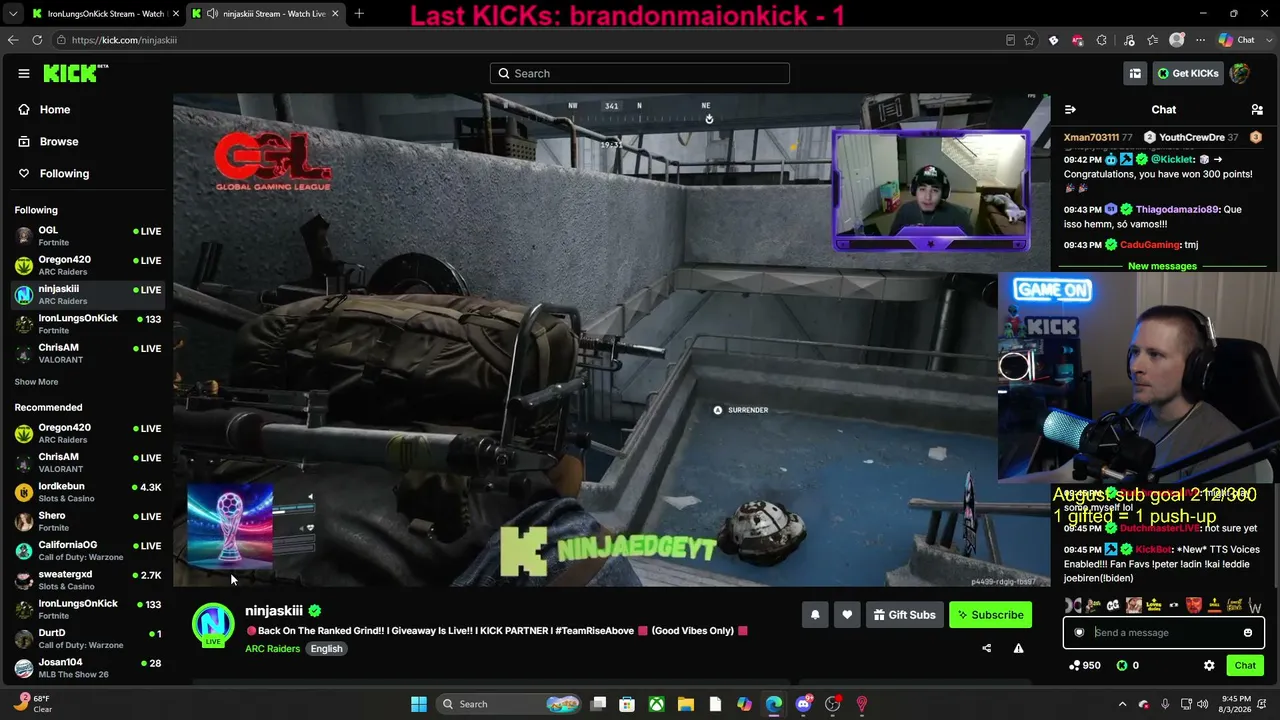The image size is (1280, 720).
Task: Share the ninjaskiii stream
Action: pyautogui.click(x=986, y=648)
